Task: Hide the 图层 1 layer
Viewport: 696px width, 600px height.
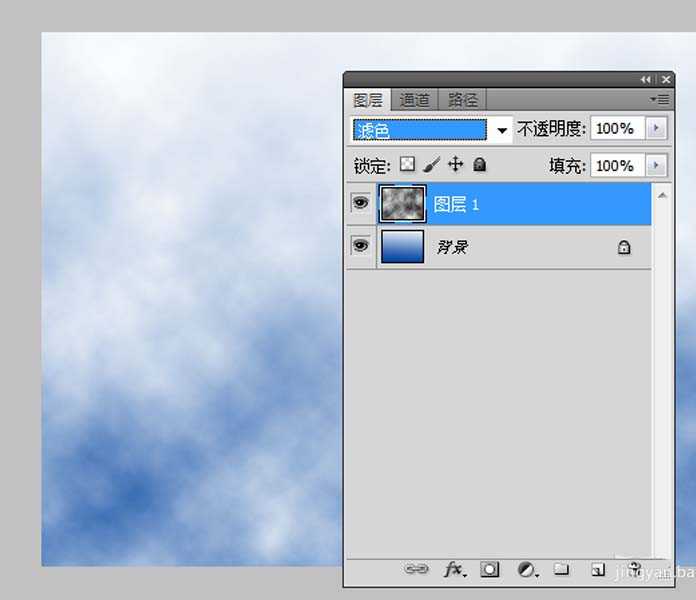Action: [360, 204]
